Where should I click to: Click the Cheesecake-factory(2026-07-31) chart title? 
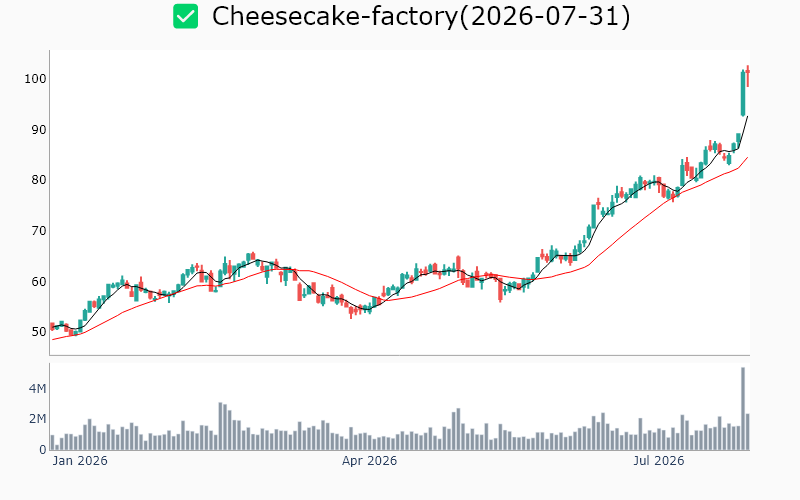(x=421, y=16)
